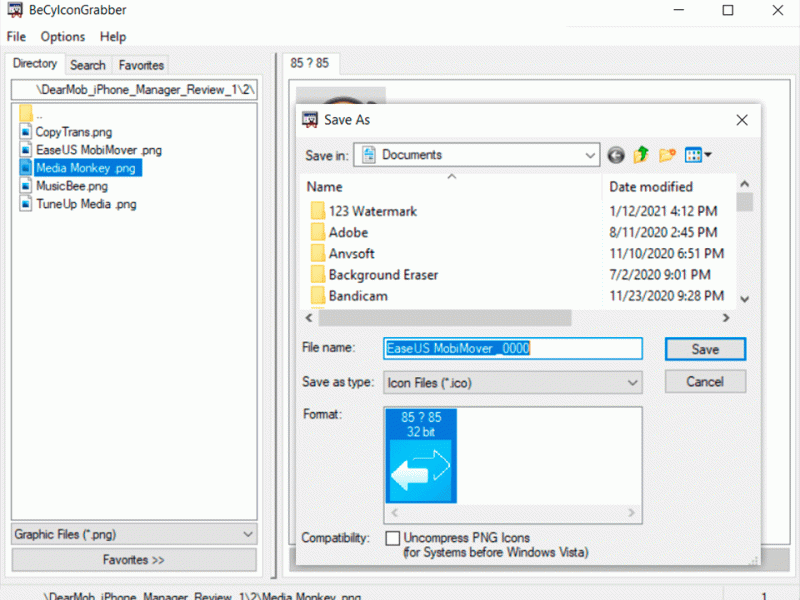800x600 pixels.
Task: Click the 123 Watermark folder icon
Action: pos(317,211)
